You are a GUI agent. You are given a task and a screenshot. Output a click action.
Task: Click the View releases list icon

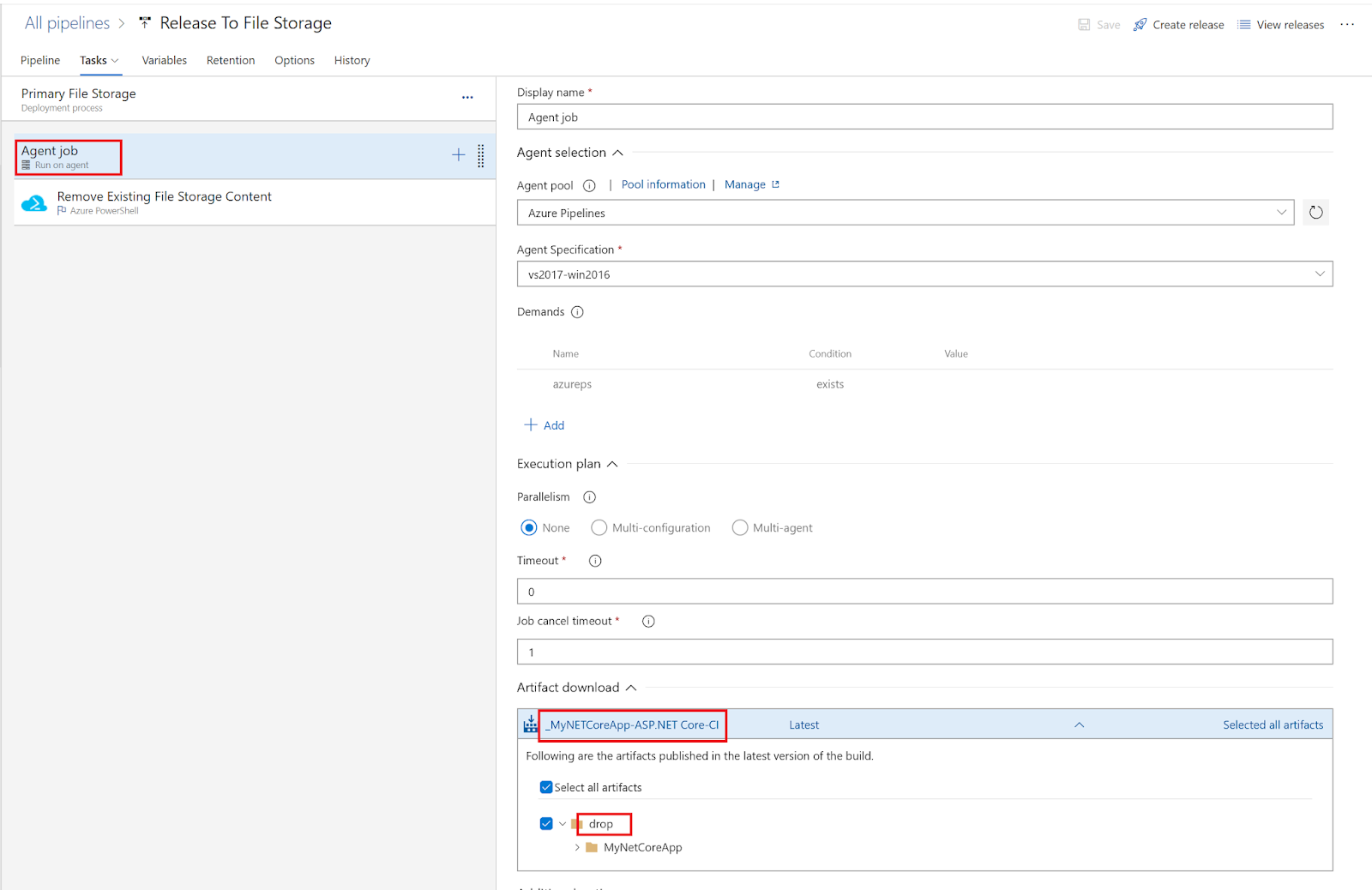click(x=1244, y=24)
